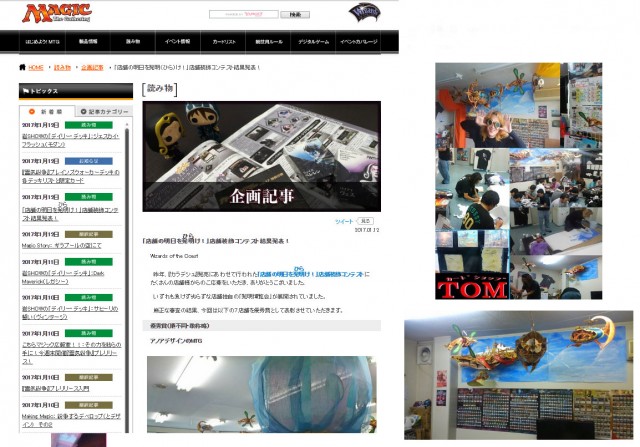Click the 企画記事 breadcrumb link
Screen dimensions: 640x447
(92, 68)
